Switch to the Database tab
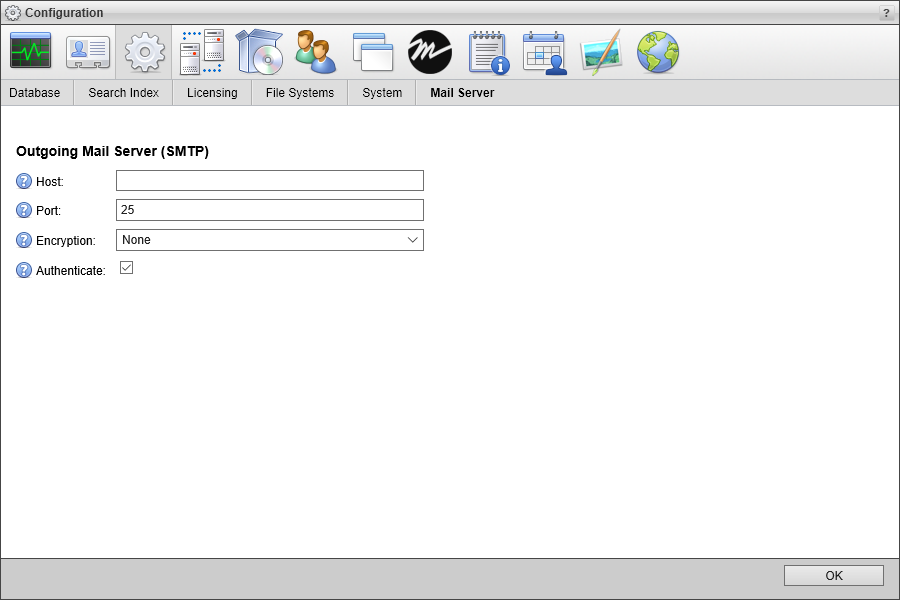 click(x=34, y=92)
